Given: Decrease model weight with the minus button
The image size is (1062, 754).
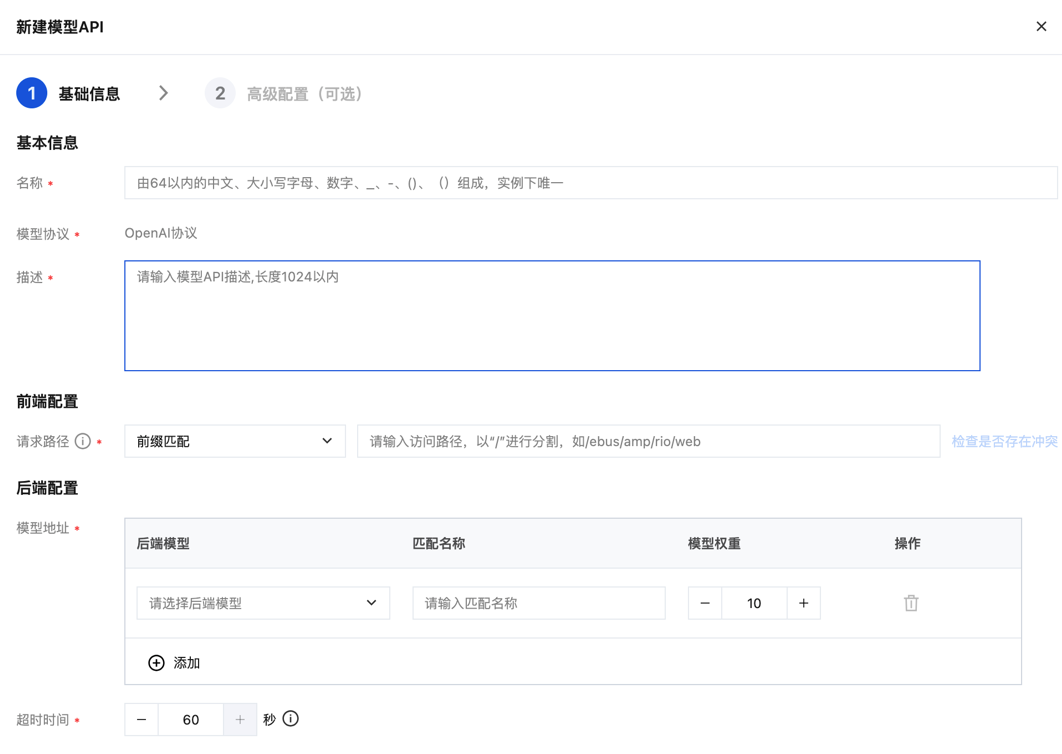Looking at the screenshot, I should [x=705, y=603].
